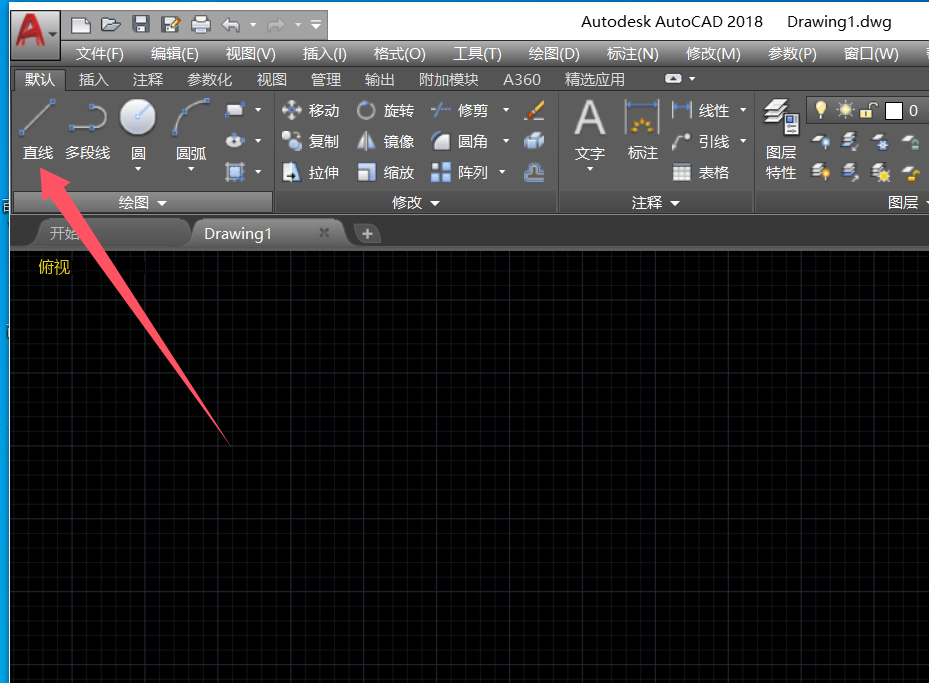Close the Drawing1 tab
The image size is (929, 683).
(x=324, y=232)
